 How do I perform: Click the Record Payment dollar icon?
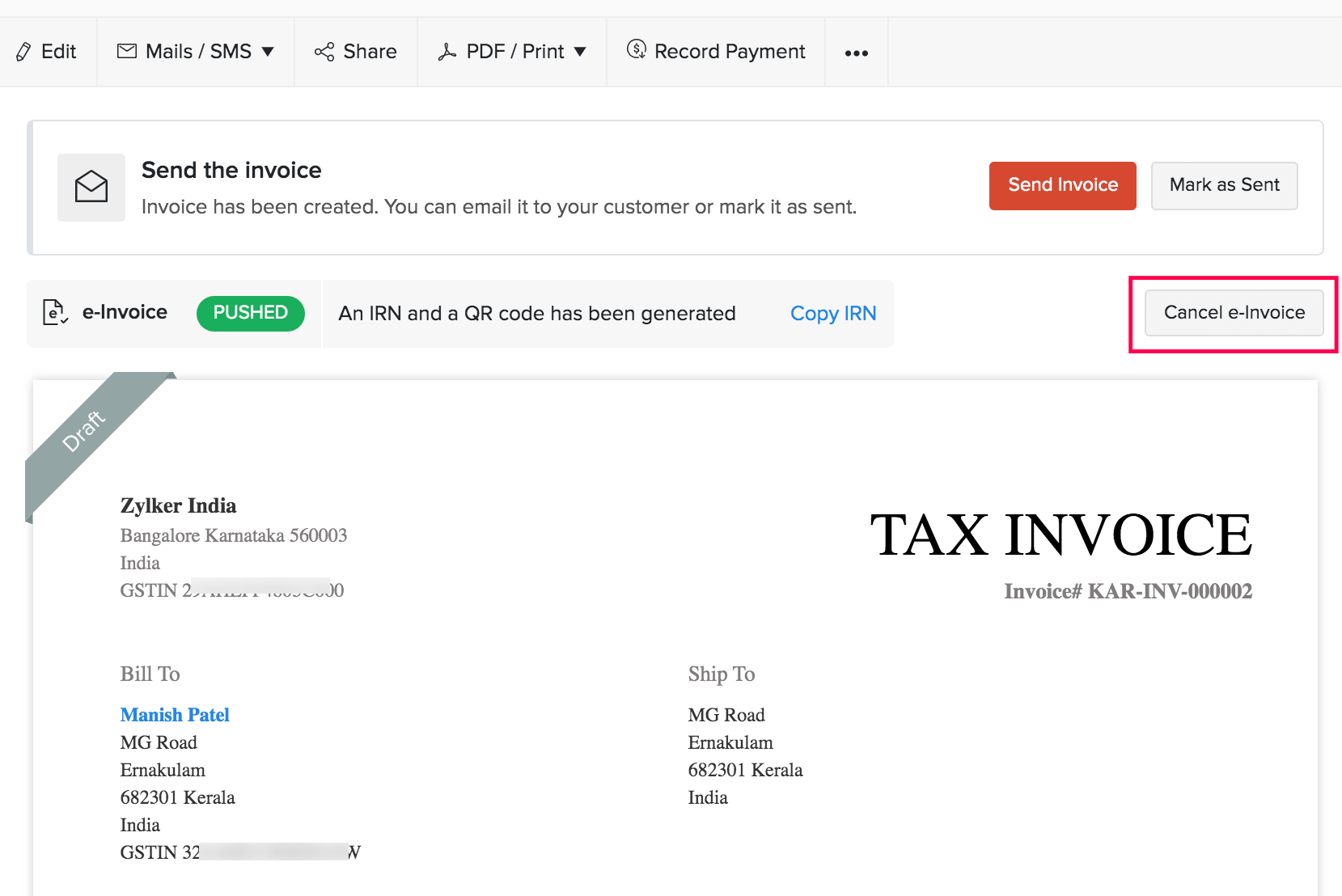click(637, 51)
